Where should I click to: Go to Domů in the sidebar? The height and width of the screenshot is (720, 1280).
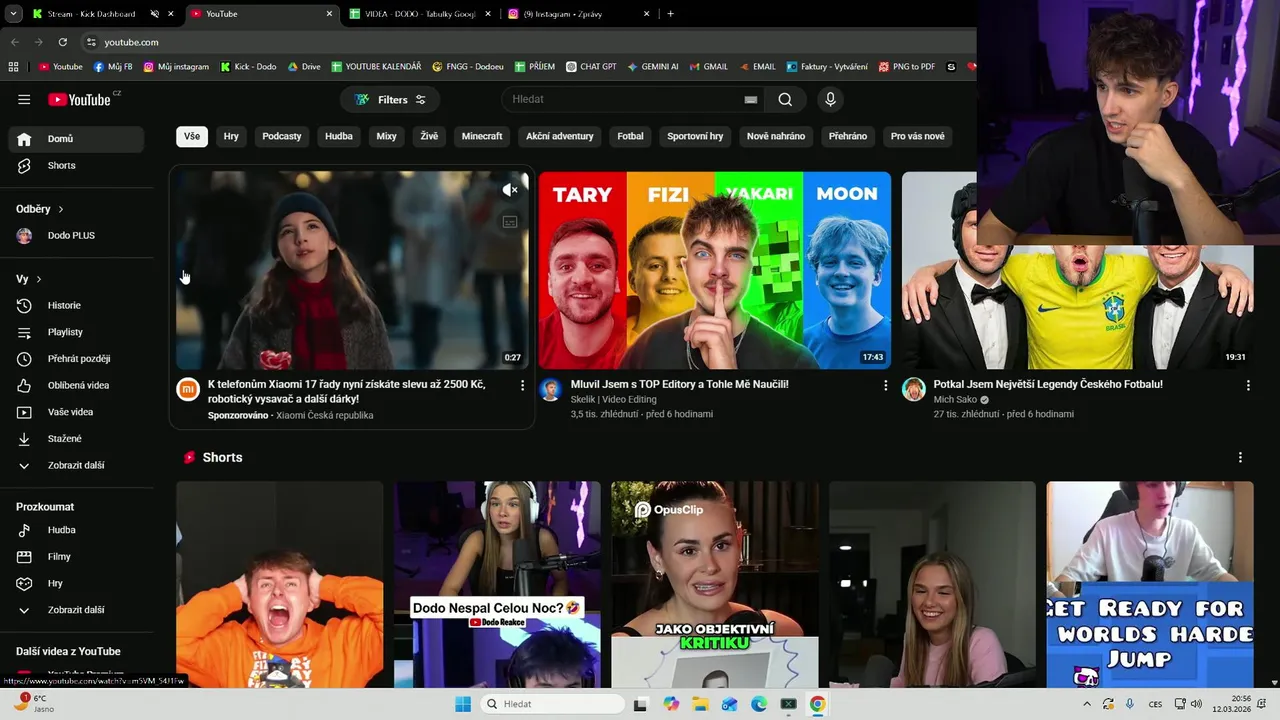click(76, 139)
